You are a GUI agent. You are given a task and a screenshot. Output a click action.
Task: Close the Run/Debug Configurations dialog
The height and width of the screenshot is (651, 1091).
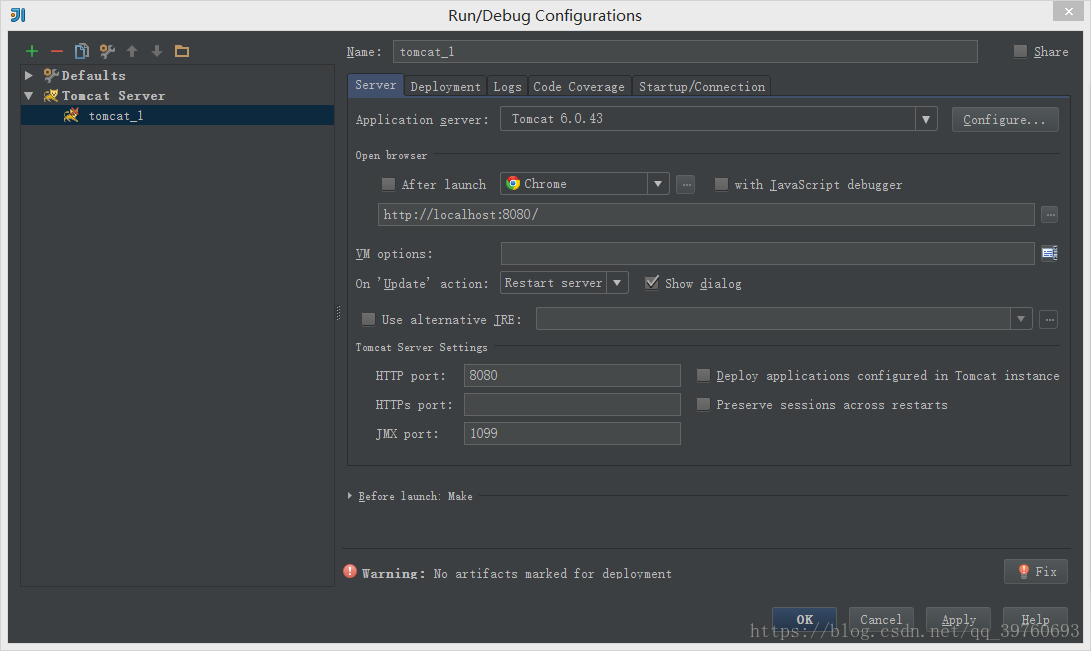pyautogui.click(x=1068, y=10)
